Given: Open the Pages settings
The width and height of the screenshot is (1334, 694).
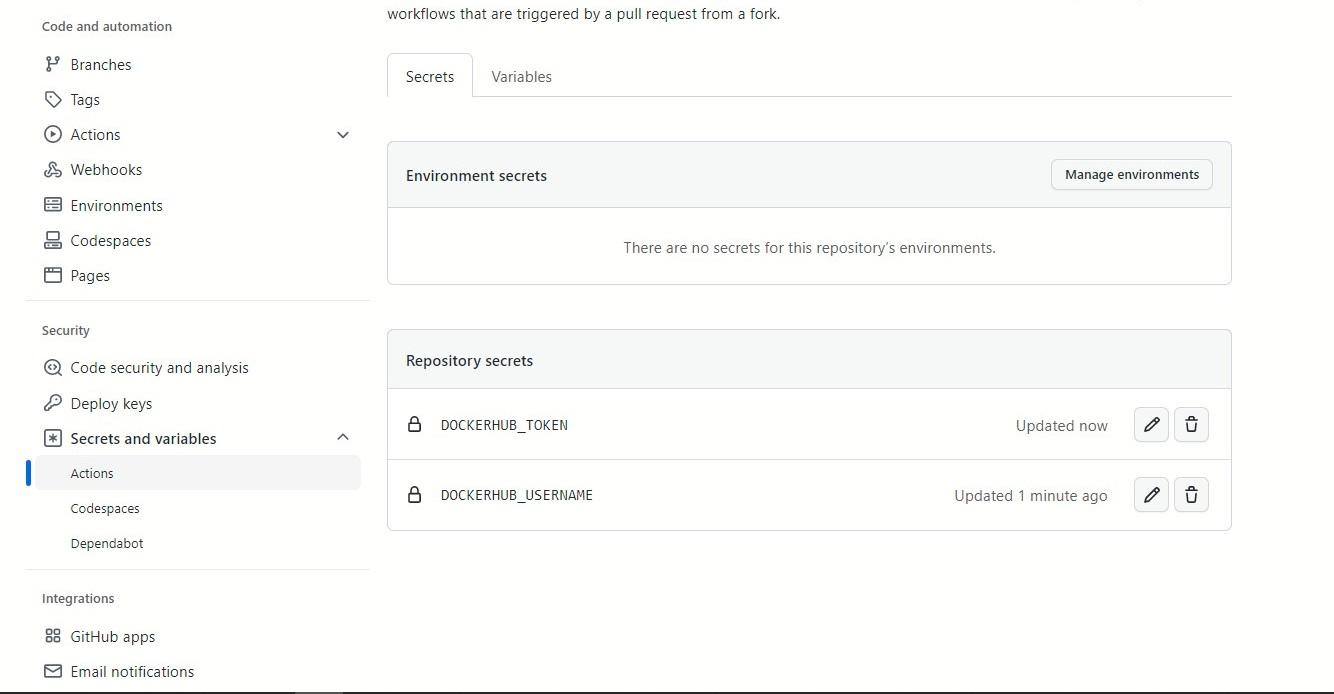Looking at the screenshot, I should tap(90, 276).
